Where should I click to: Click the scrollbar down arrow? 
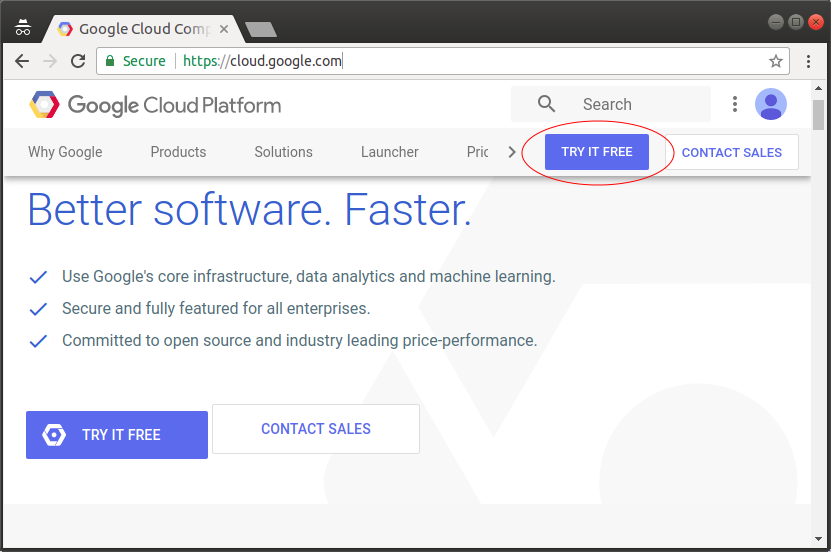coord(818,539)
